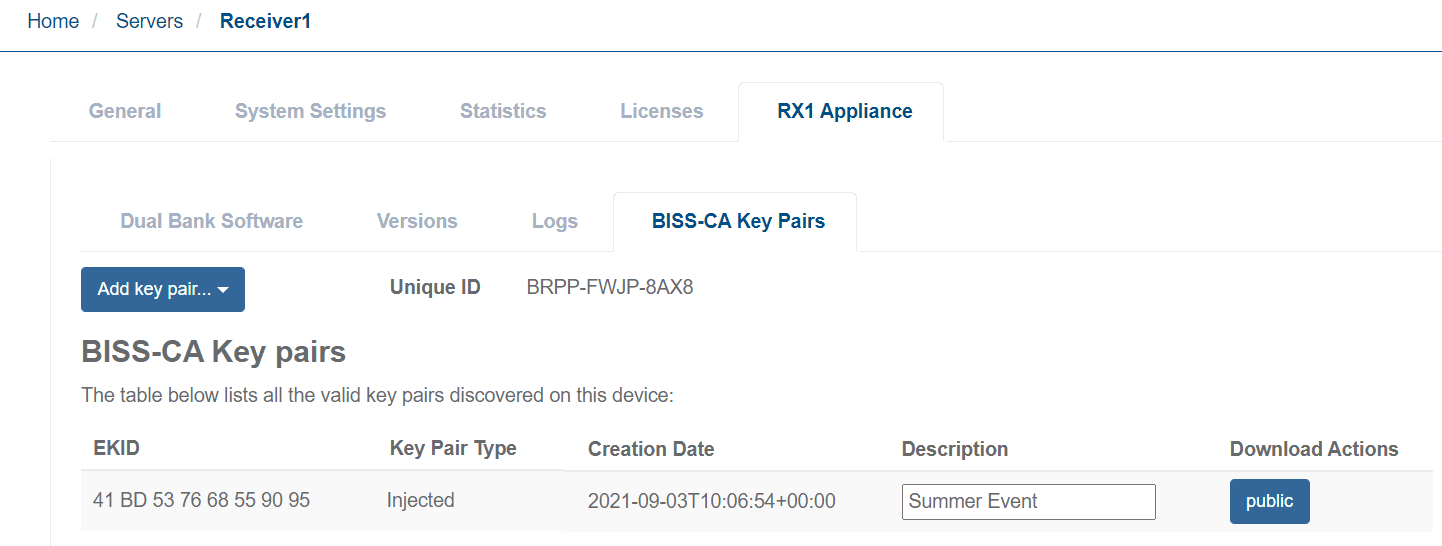Open the System Settings tab

coord(310,112)
